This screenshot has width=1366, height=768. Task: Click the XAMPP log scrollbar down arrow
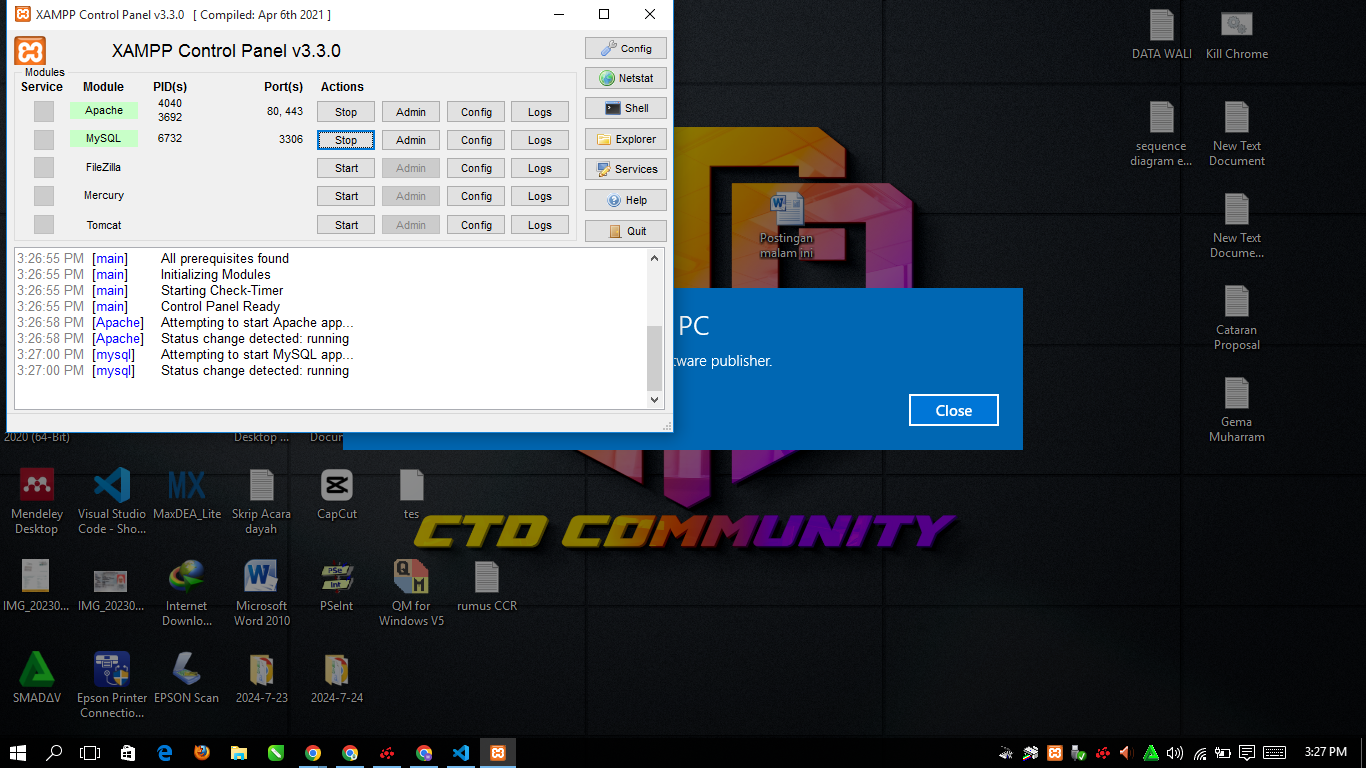click(655, 400)
